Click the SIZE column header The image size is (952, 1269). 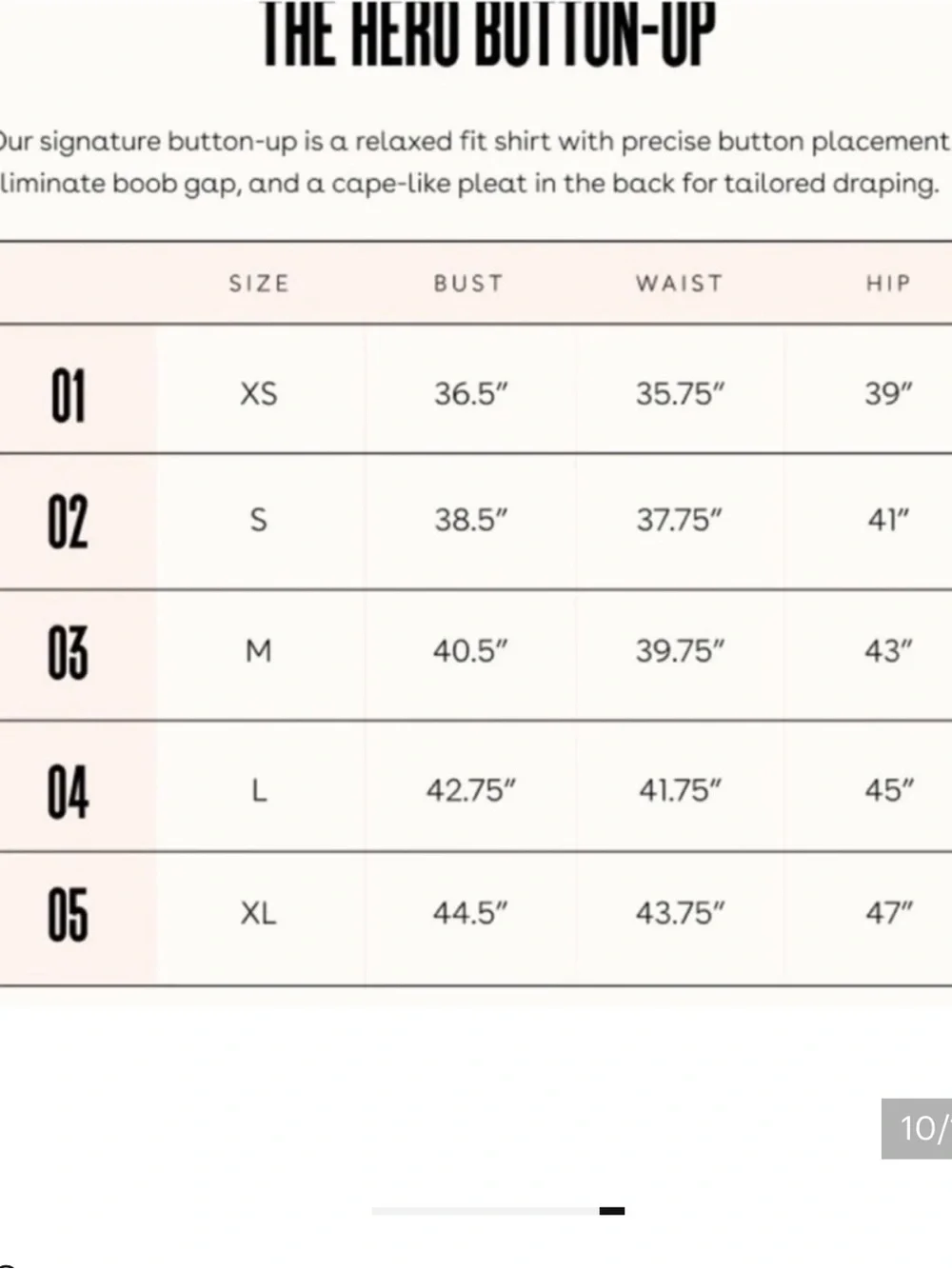259,284
